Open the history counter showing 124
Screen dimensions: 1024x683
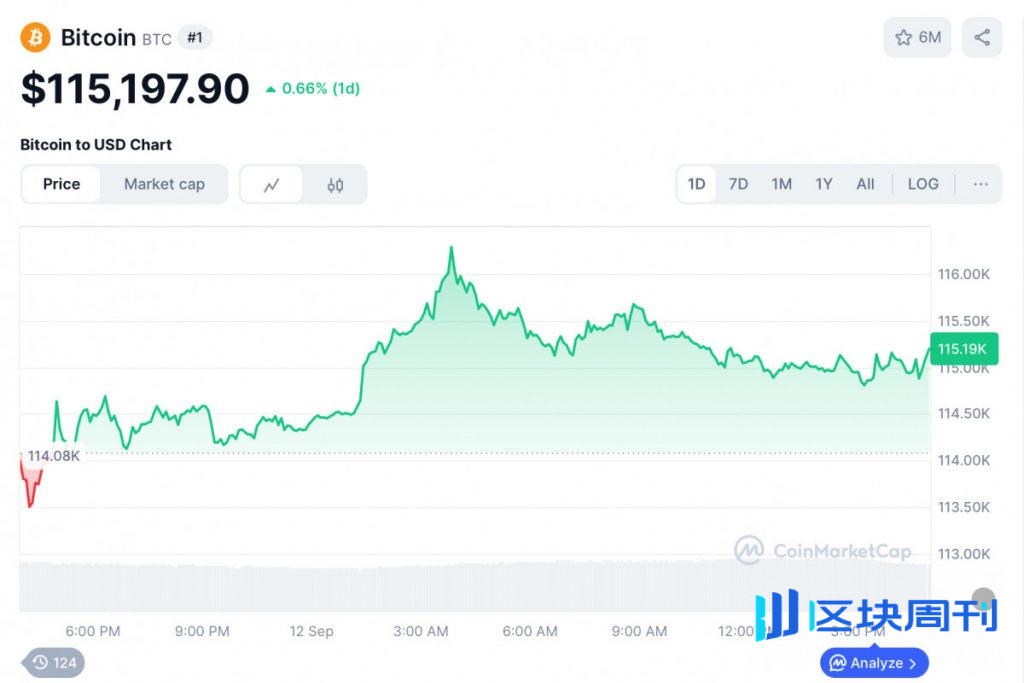coord(54,662)
